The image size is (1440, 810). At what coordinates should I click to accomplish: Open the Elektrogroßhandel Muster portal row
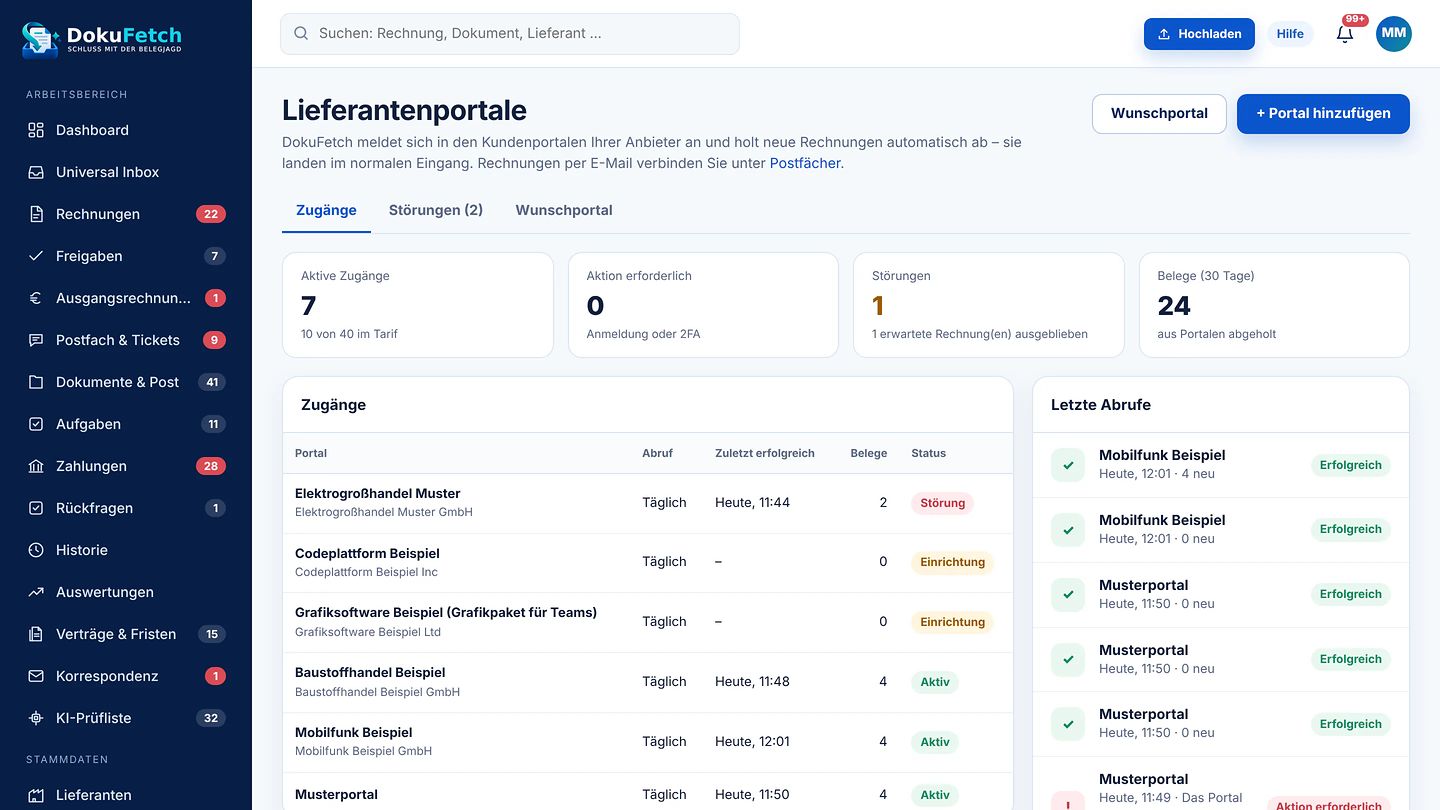[x=648, y=503]
